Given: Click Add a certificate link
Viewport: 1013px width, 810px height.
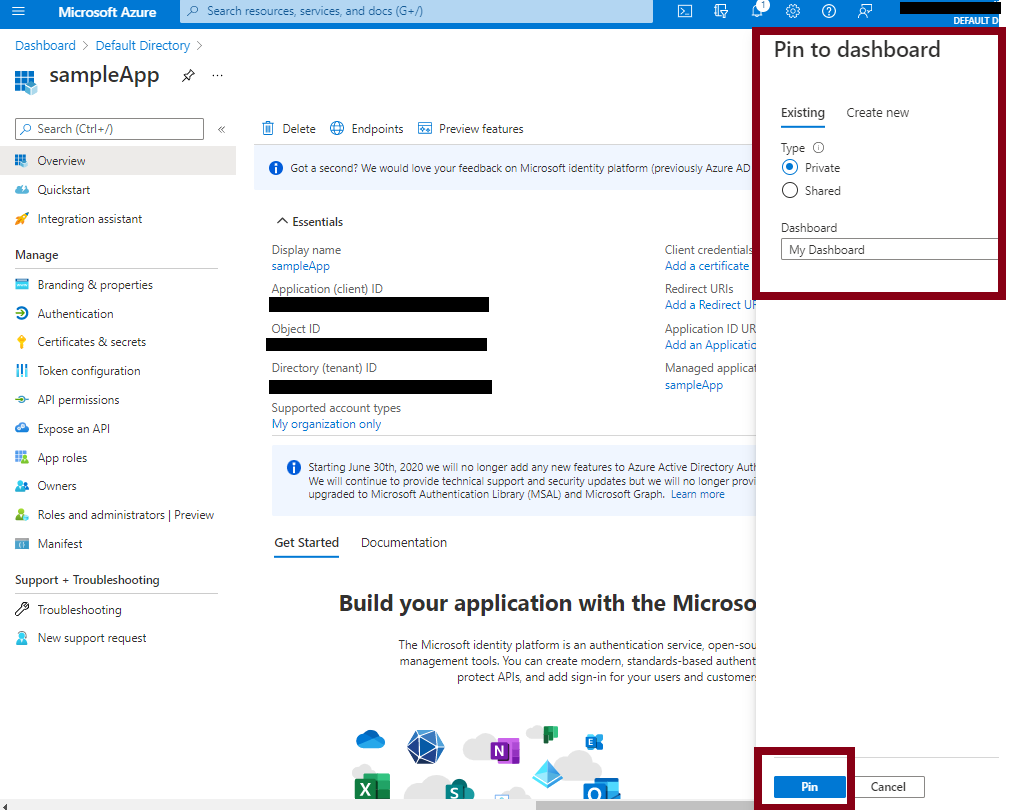Looking at the screenshot, I should [707, 266].
